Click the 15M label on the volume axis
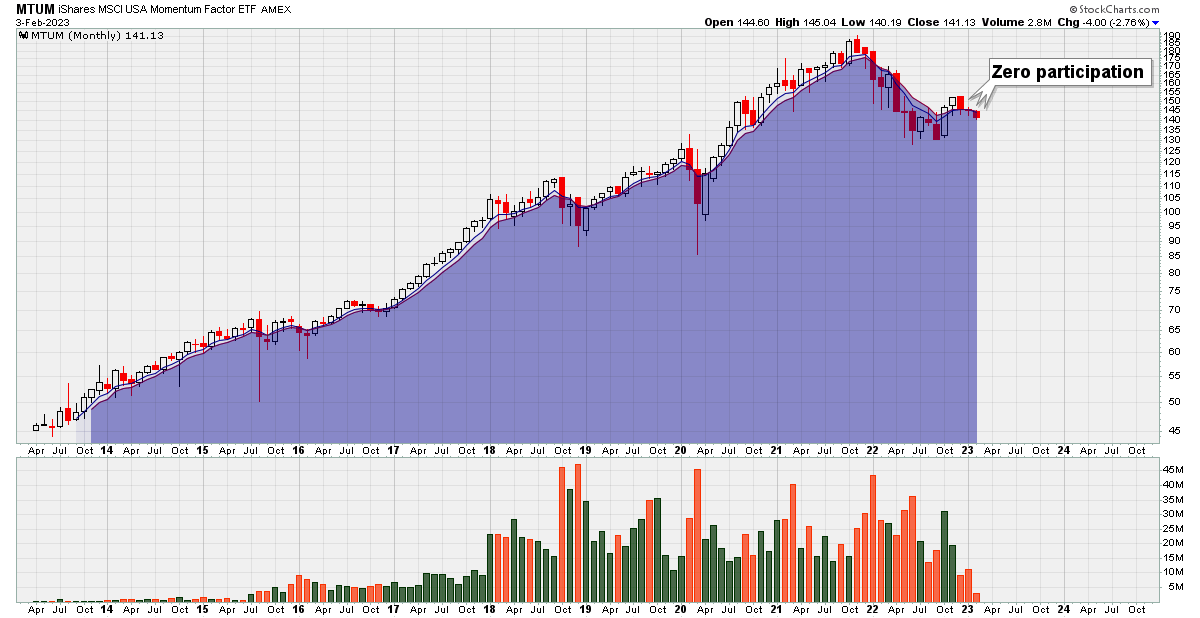Screen dimensions: 1200x618 (1173, 558)
